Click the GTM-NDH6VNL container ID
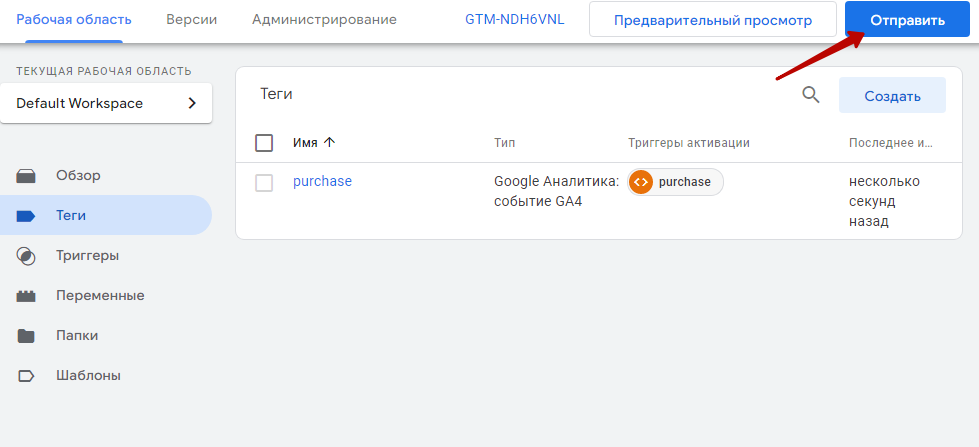 coord(514,19)
